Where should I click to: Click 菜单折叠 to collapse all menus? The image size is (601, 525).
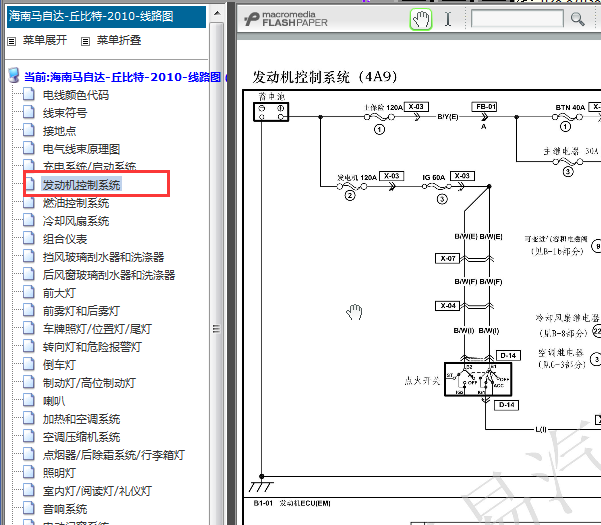[x=119, y=40]
